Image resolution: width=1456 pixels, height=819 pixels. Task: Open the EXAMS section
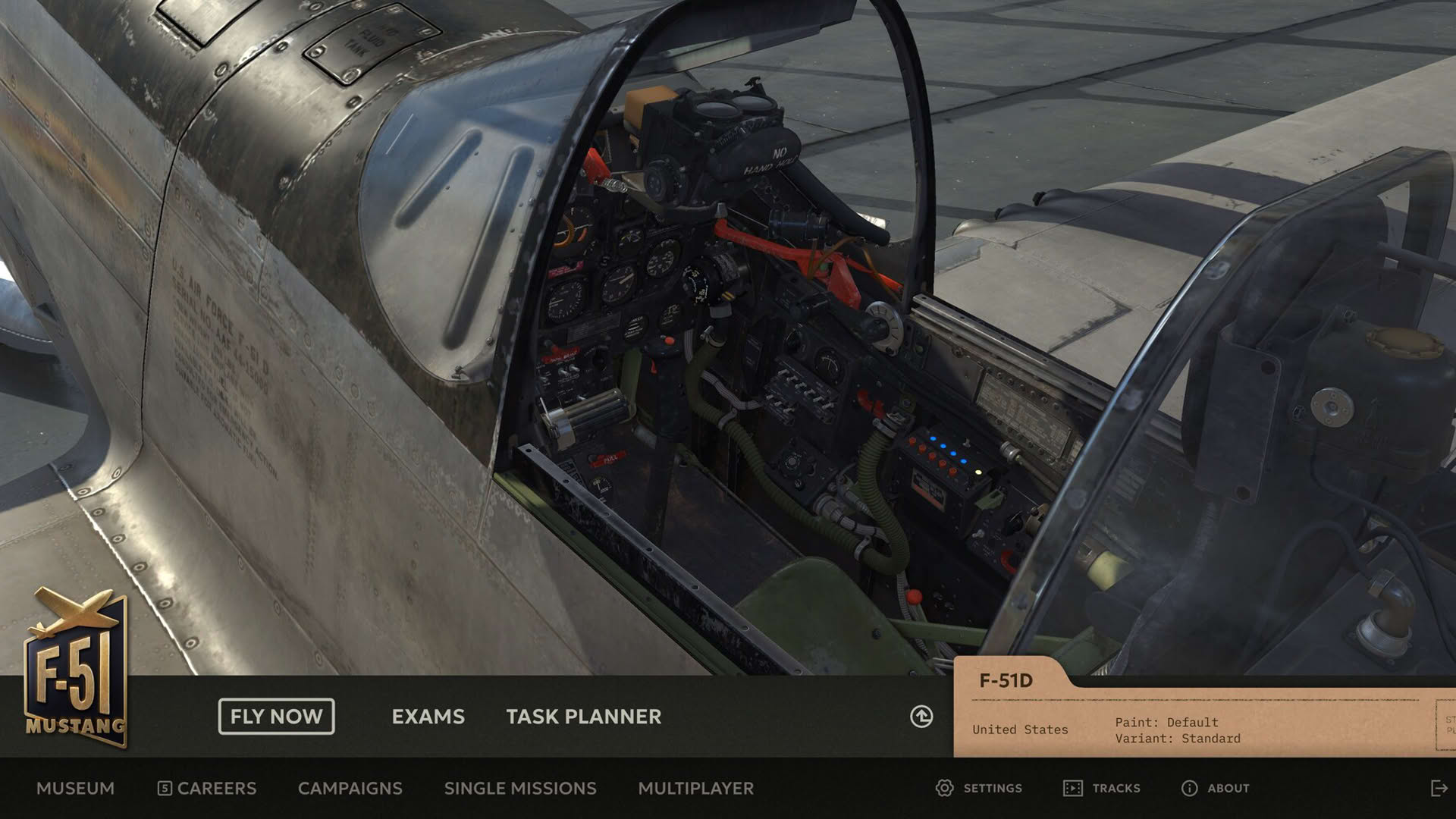tap(428, 717)
